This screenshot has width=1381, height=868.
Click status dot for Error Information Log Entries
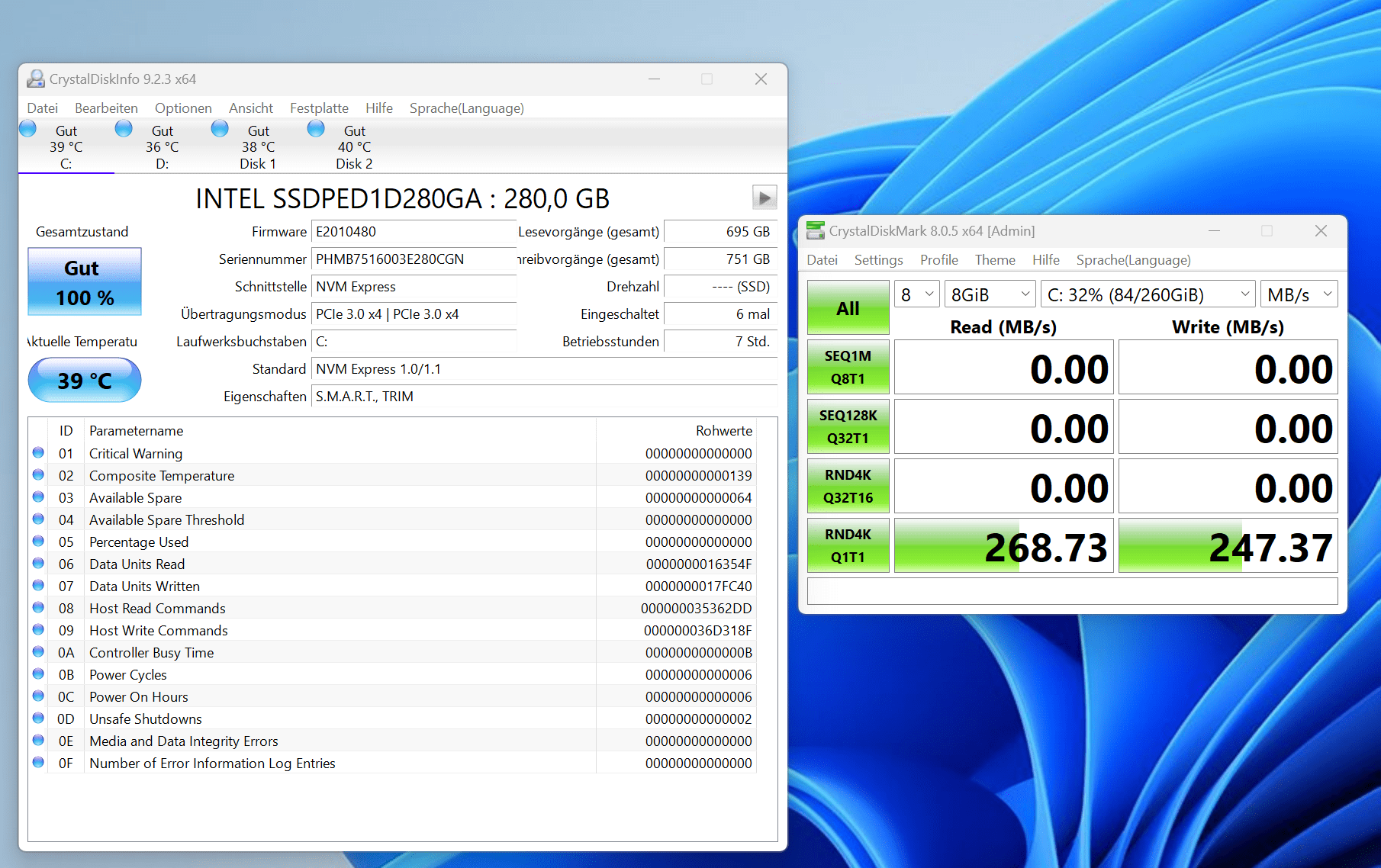point(38,763)
